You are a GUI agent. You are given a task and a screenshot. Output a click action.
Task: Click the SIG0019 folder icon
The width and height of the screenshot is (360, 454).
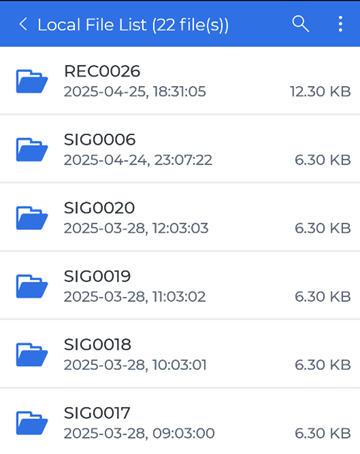(32, 286)
